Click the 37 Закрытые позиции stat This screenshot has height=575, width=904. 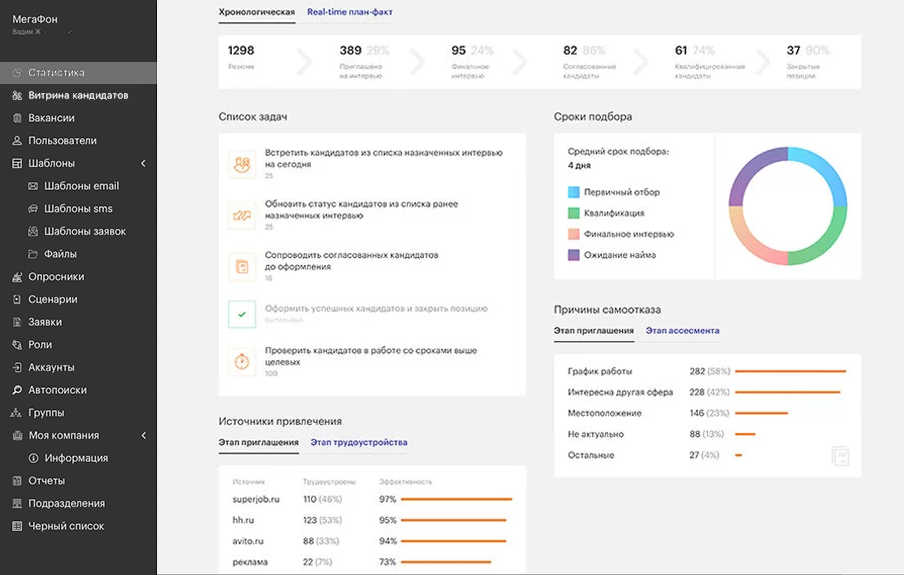[x=808, y=62]
